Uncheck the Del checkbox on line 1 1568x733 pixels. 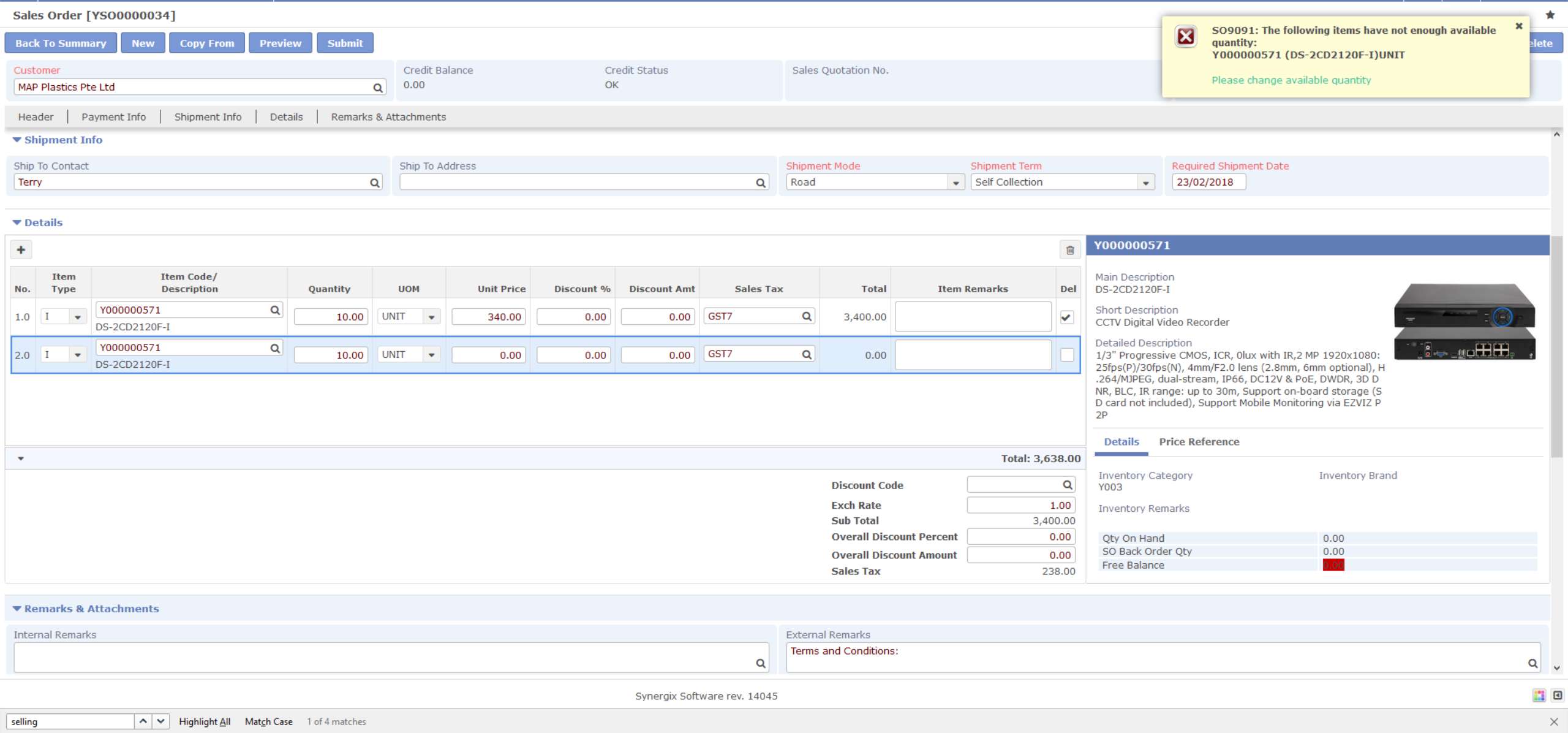pyautogui.click(x=1066, y=317)
